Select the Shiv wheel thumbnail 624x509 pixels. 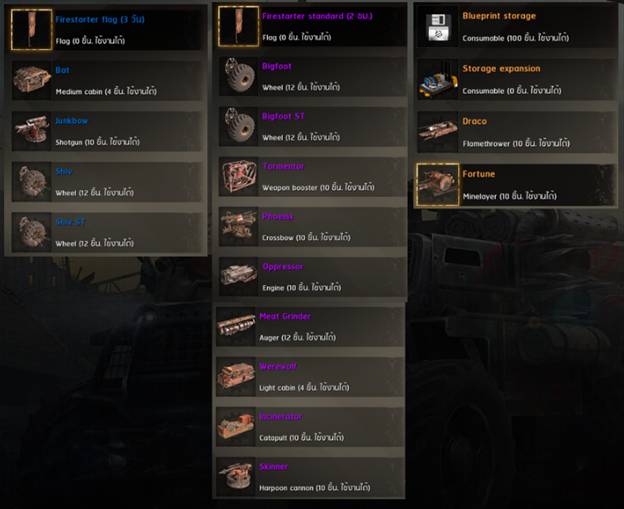[x=32, y=181]
